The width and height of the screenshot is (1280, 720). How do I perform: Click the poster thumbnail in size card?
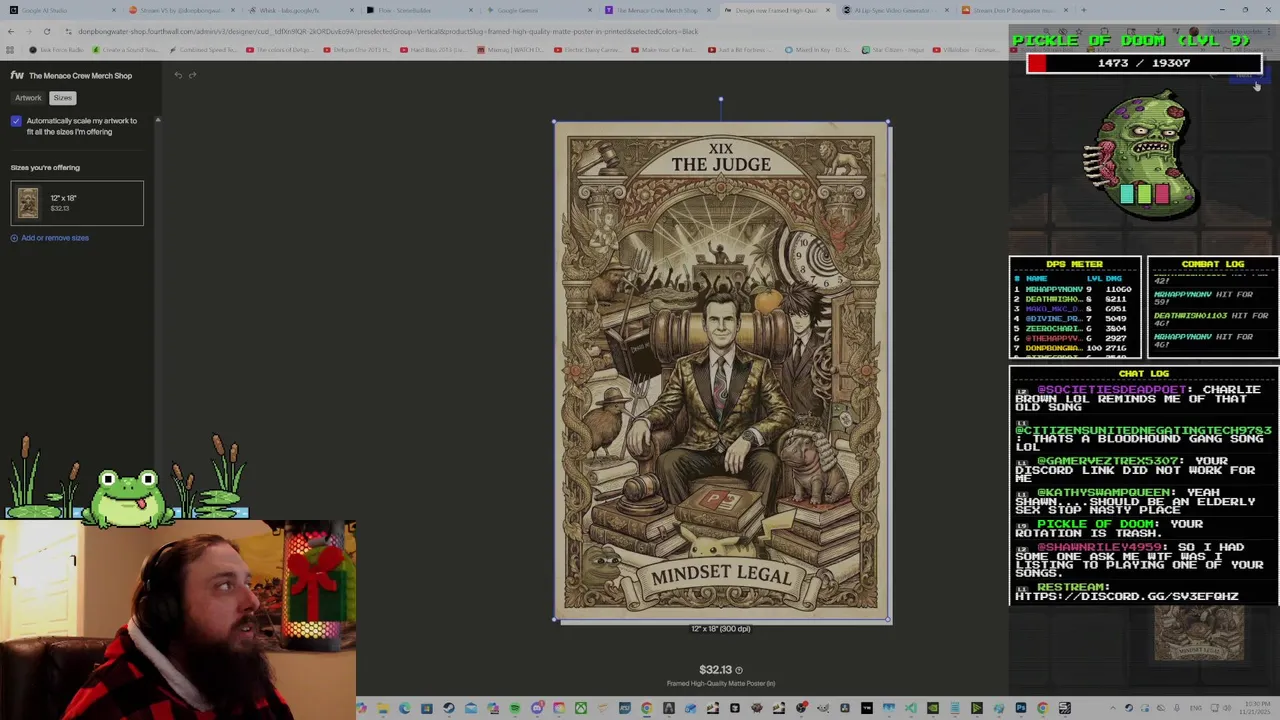(x=28, y=203)
